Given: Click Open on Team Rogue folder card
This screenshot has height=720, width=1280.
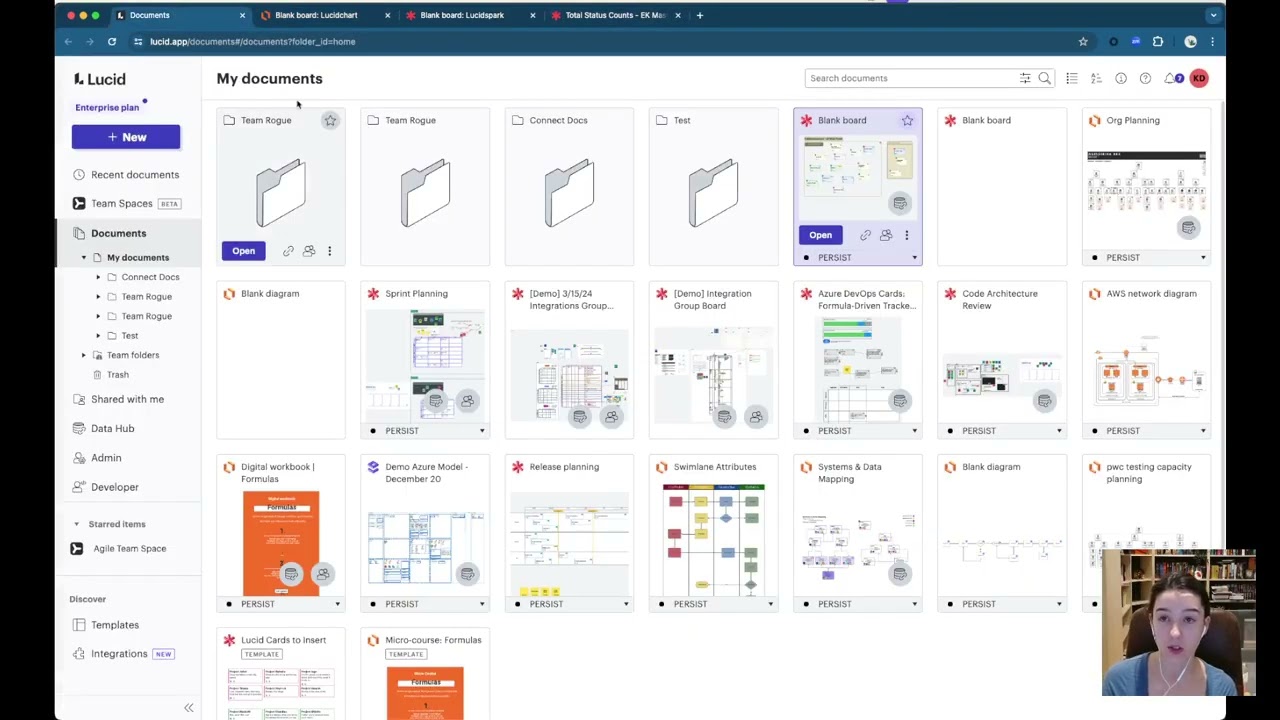Looking at the screenshot, I should tap(243, 251).
